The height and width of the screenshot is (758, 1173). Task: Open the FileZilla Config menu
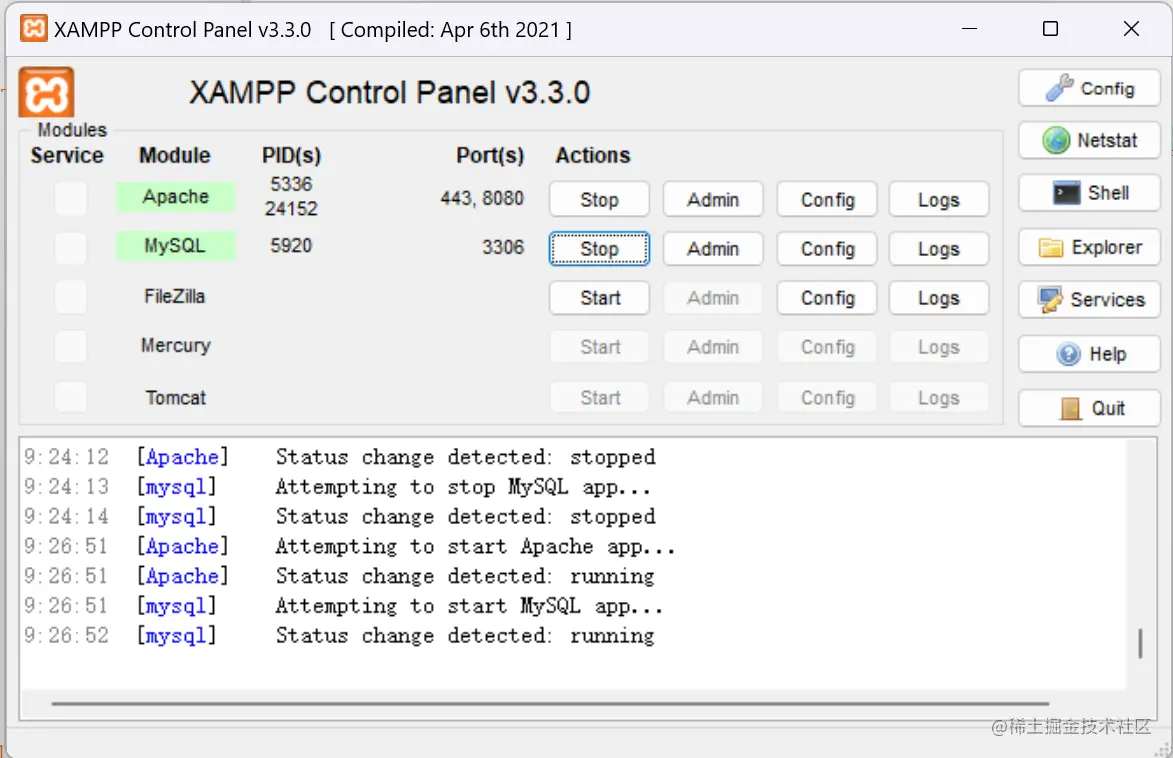[x=827, y=298]
